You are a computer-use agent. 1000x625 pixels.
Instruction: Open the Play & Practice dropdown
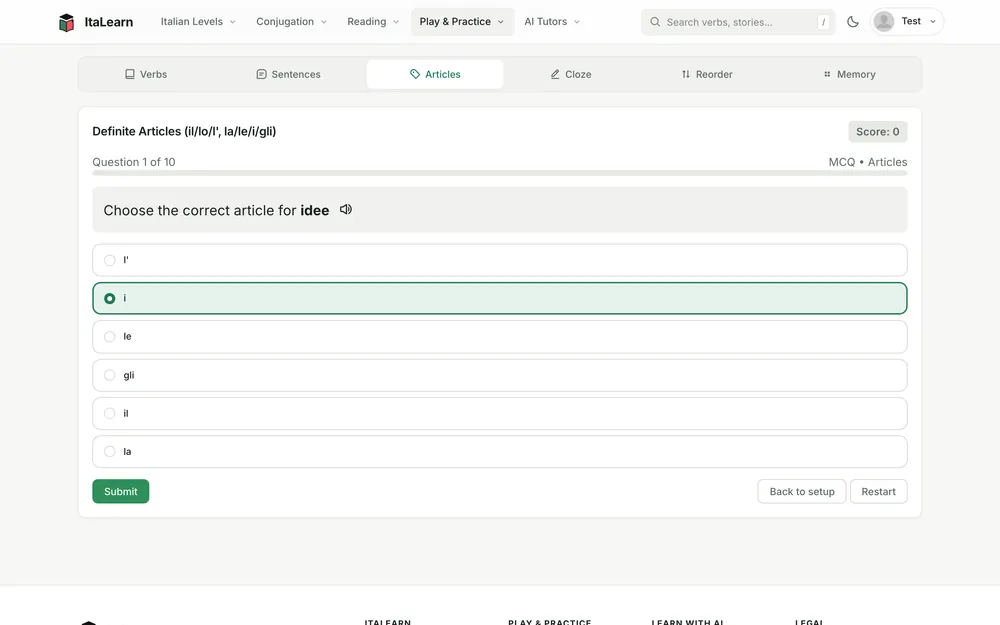pyautogui.click(x=462, y=22)
